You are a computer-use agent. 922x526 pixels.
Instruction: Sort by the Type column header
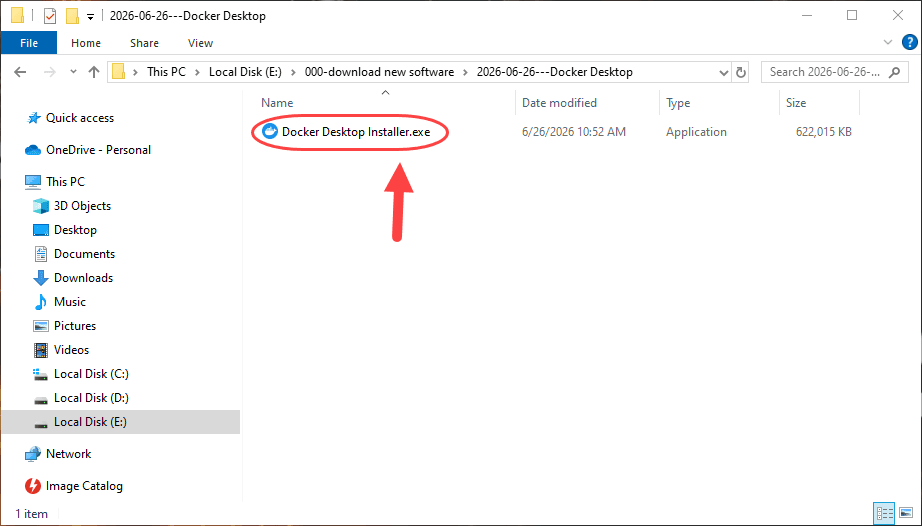coord(678,103)
